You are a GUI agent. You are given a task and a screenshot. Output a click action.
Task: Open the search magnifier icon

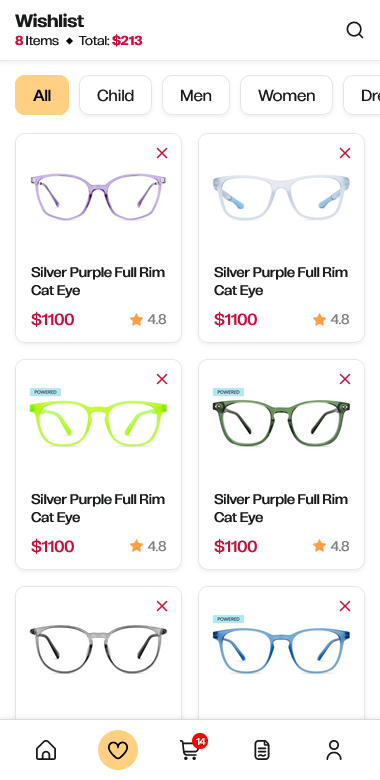click(x=355, y=30)
